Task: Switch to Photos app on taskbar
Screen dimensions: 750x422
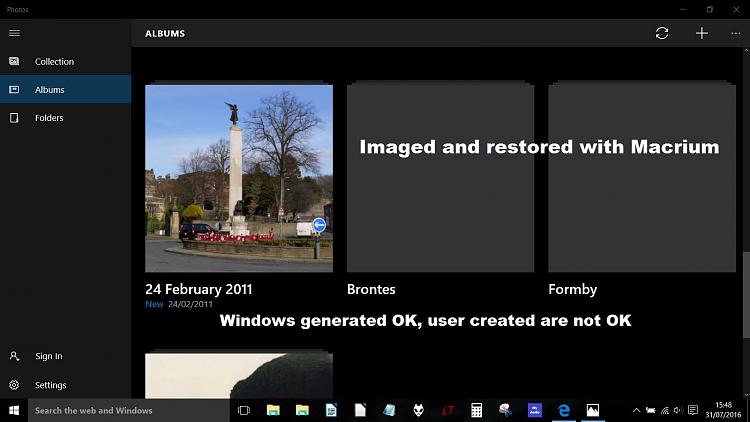Action: 593,411
